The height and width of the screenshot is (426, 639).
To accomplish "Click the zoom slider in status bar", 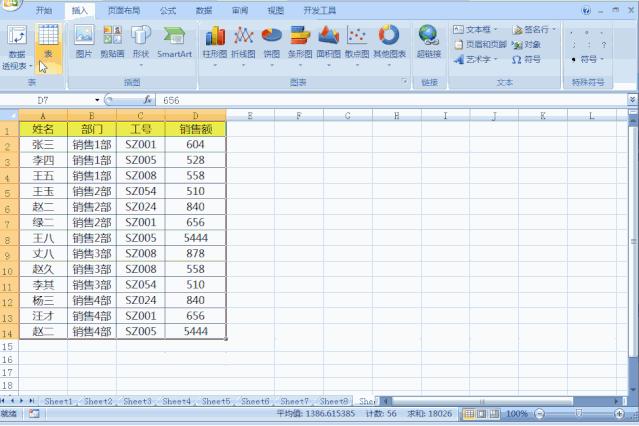I will point(578,413).
